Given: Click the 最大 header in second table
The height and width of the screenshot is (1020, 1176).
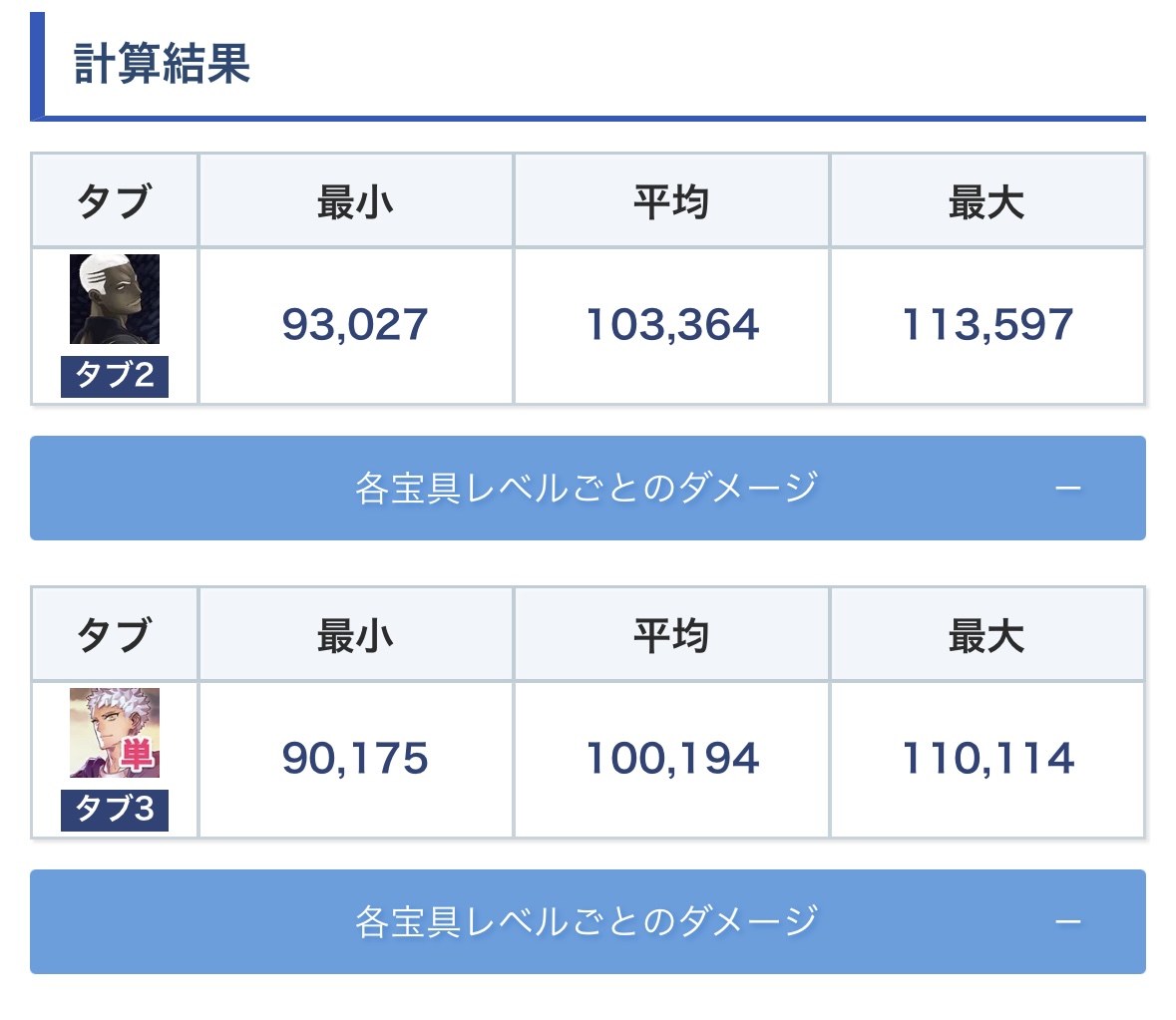Looking at the screenshot, I should pyautogui.click(x=987, y=636).
